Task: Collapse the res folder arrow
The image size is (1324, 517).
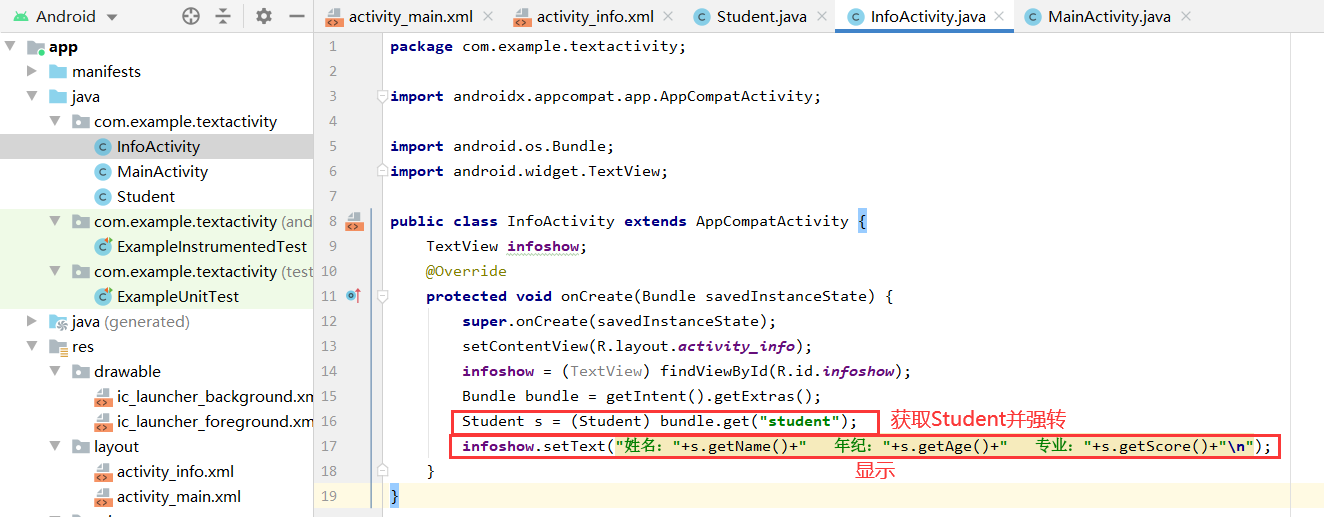Action: pyautogui.click(x=32, y=347)
